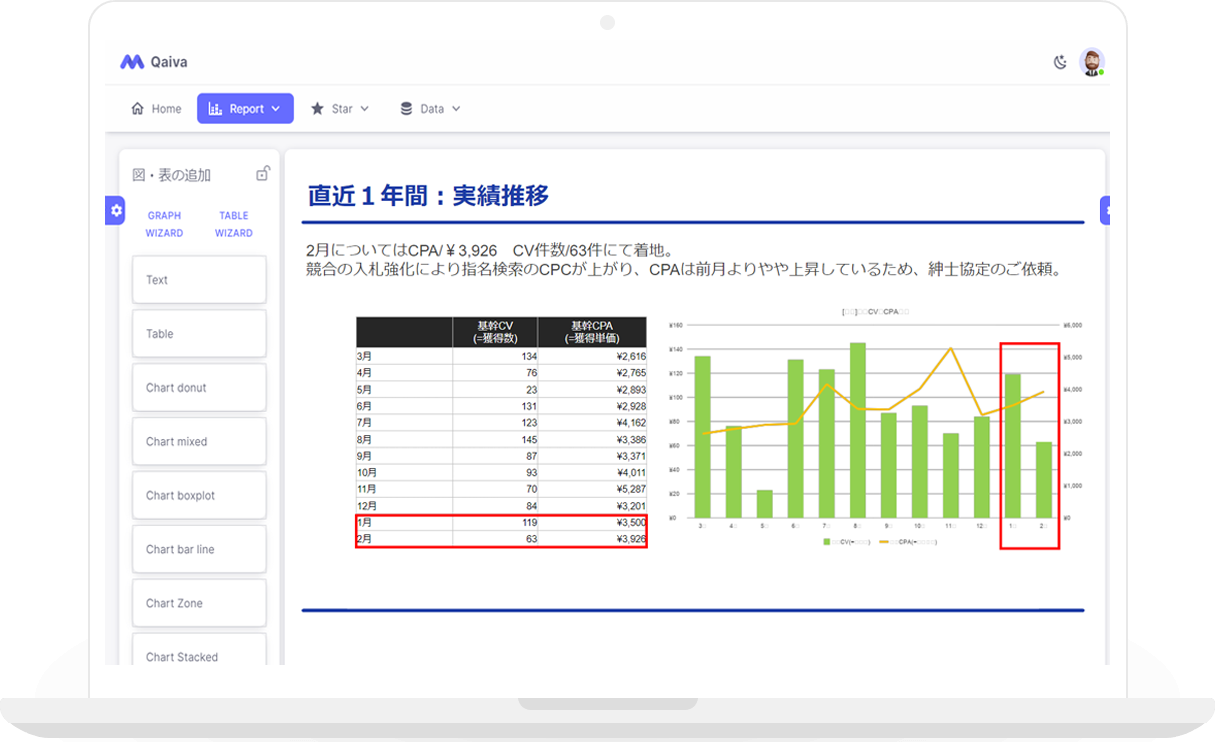Add a Chart Zone element

(199, 604)
